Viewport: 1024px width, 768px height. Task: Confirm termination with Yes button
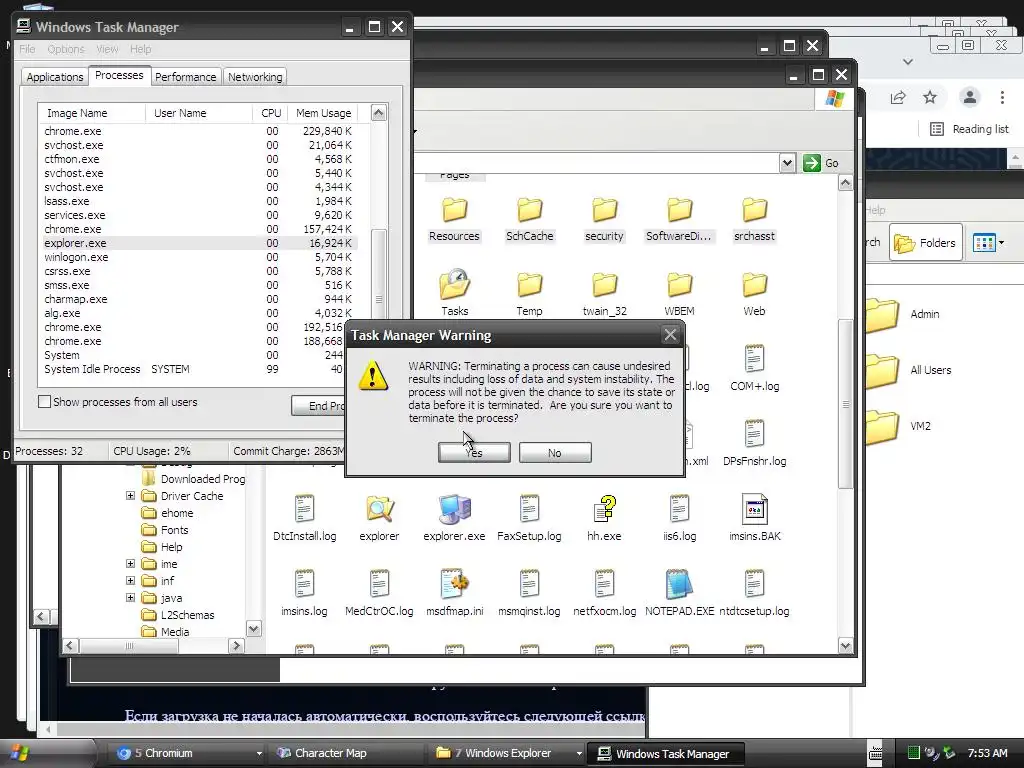[x=474, y=453]
